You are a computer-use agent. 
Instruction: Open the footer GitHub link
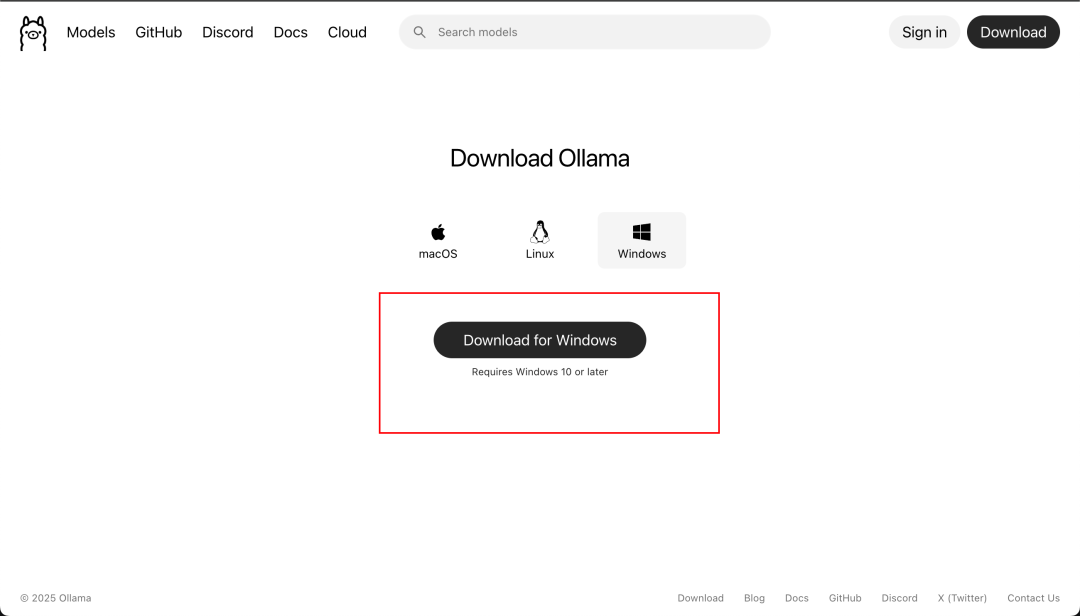point(845,598)
